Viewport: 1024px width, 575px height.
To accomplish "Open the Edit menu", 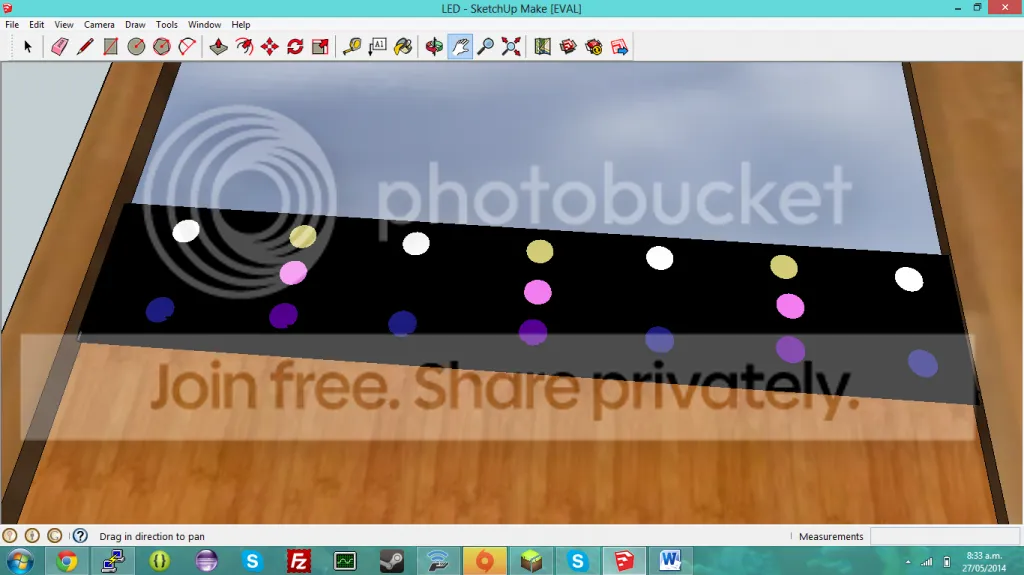I will click(x=37, y=24).
